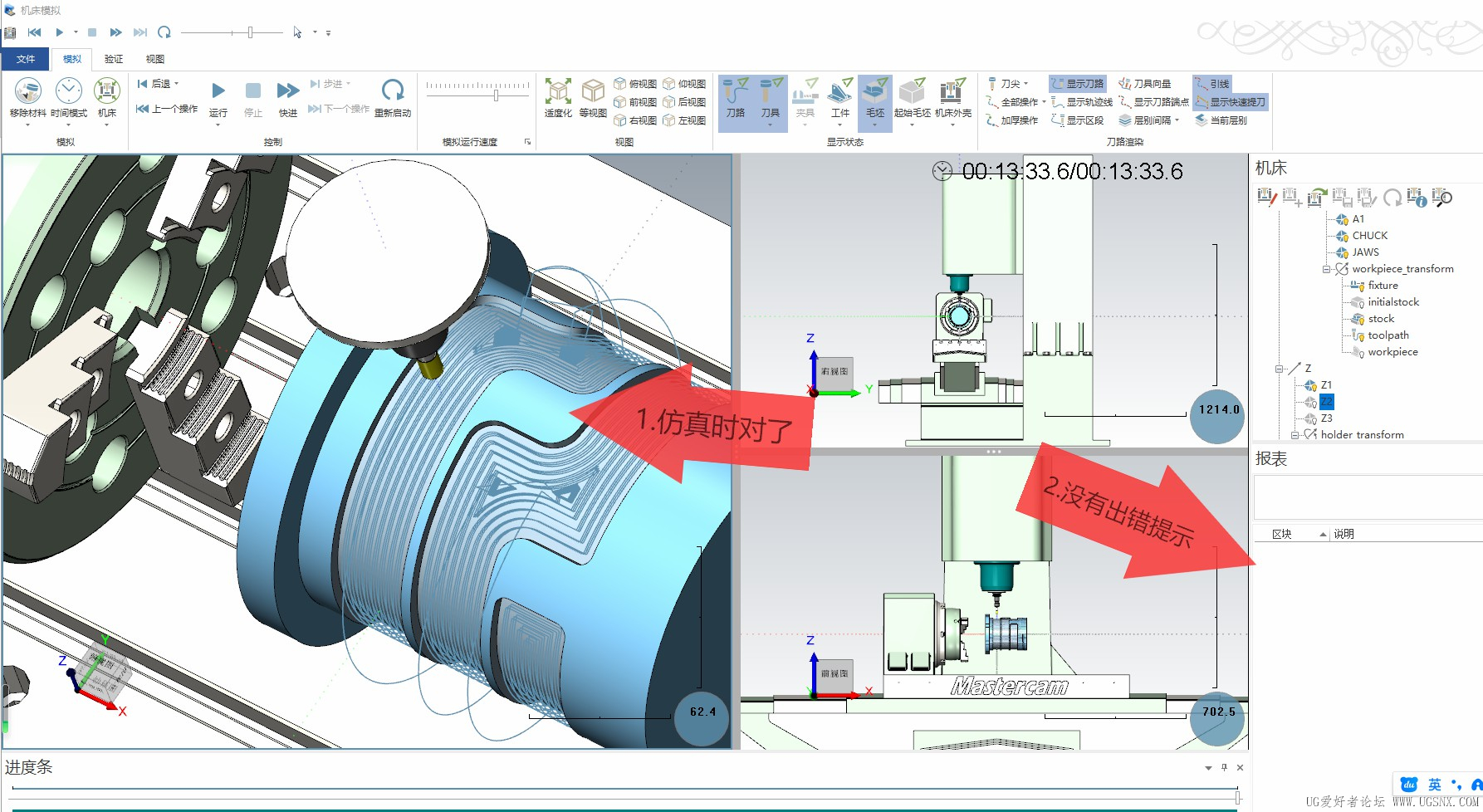Click 刀具向量 tool vector option

(1145, 84)
